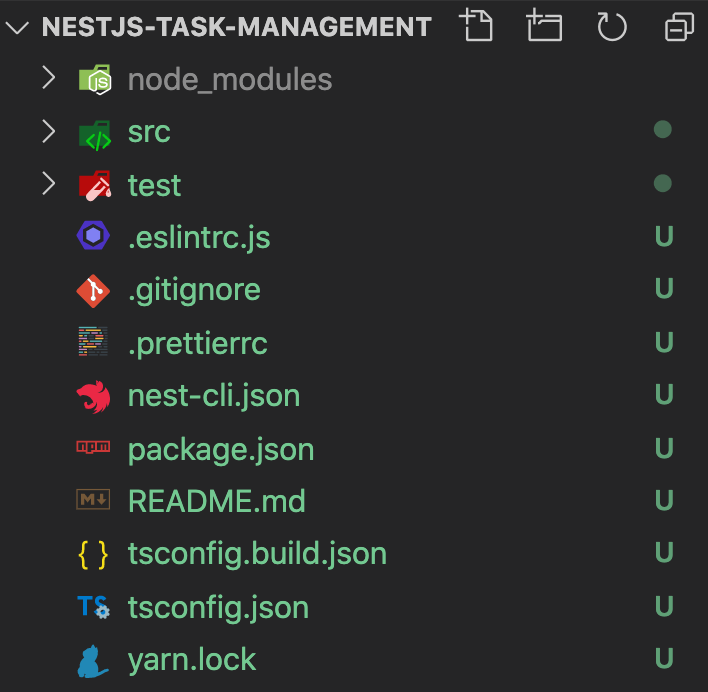Collapse the NESTJS-TASK-MANAGEMENT section
This screenshot has width=708, height=692.
tap(18, 26)
